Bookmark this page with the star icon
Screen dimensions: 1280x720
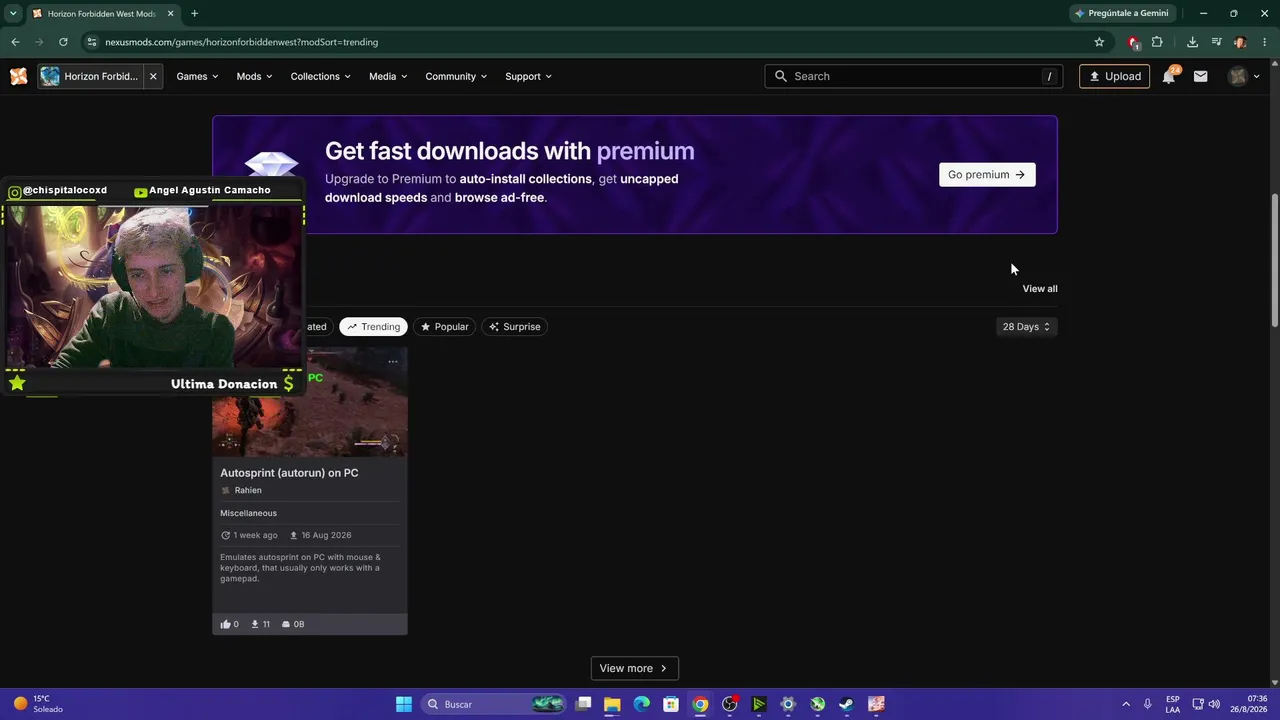pos(1099,42)
